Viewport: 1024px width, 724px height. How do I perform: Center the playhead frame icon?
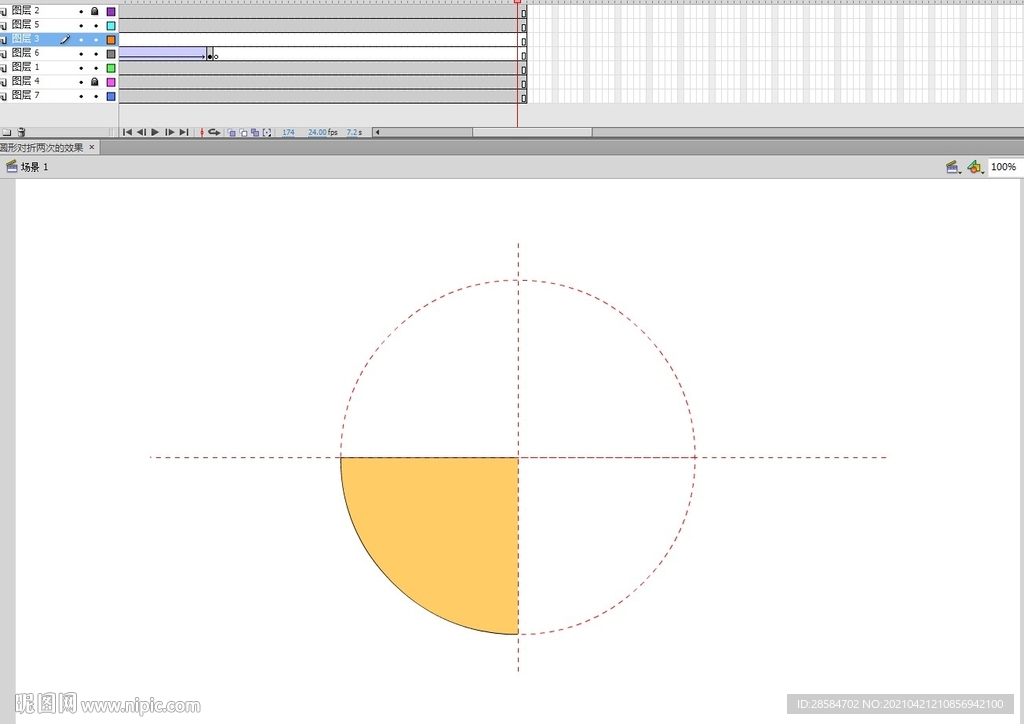202,132
